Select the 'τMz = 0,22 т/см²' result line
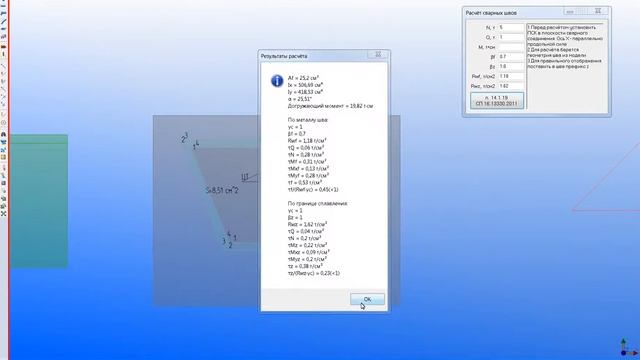Image resolution: width=640 pixels, height=360 pixels. (x=307, y=245)
